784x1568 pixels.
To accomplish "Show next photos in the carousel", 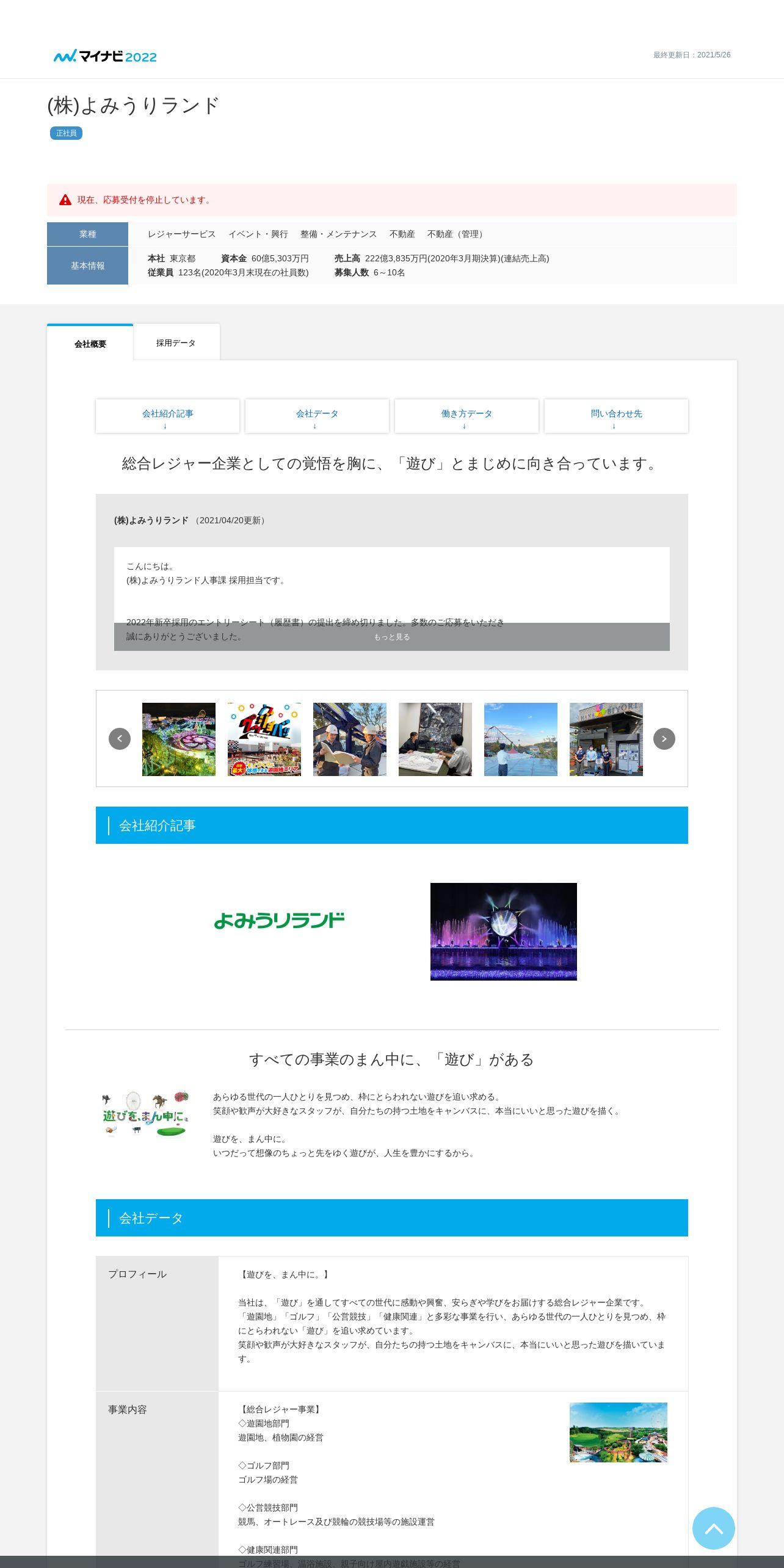I will (664, 739).
